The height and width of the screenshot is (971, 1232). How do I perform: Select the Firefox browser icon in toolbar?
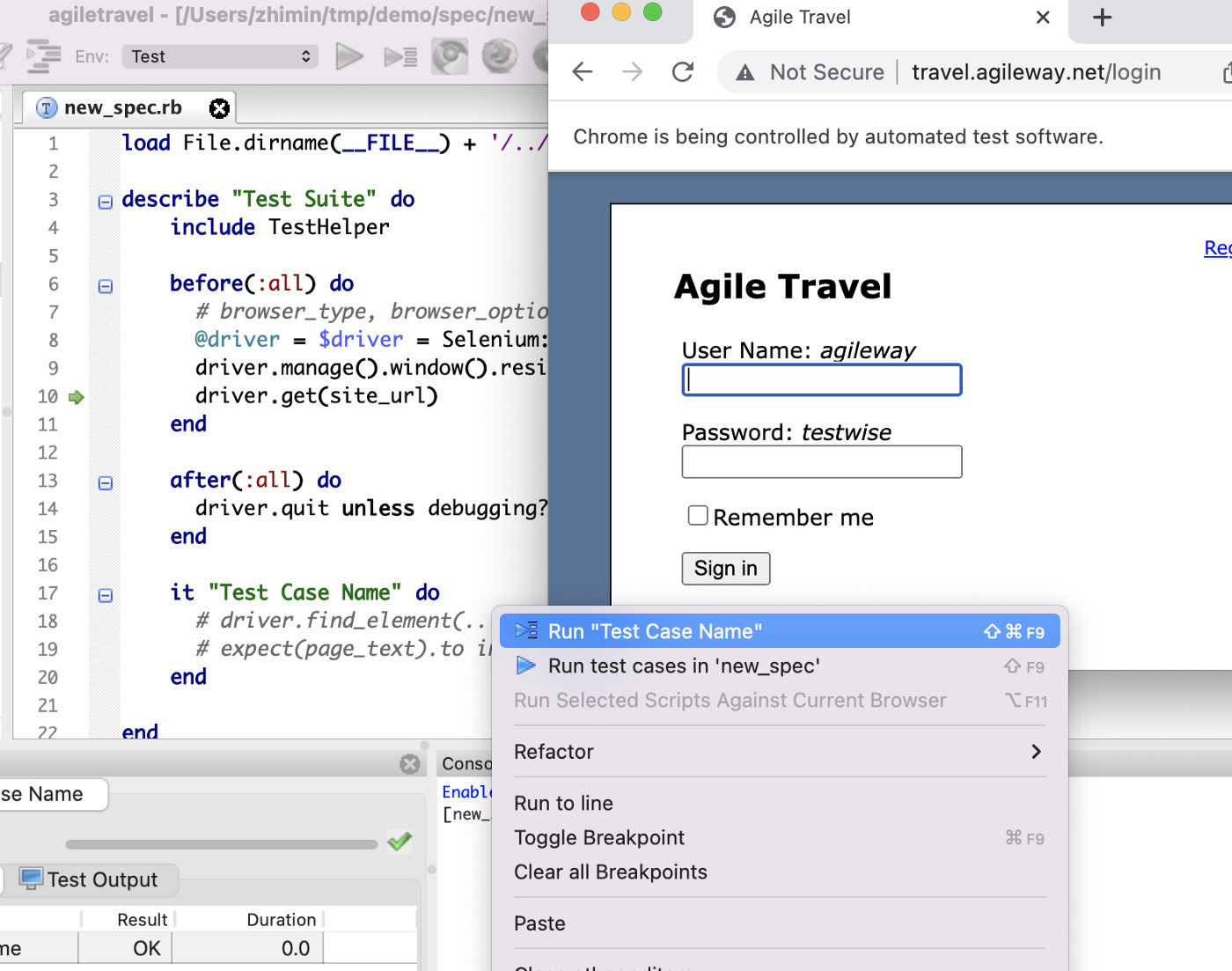(499, 56)
